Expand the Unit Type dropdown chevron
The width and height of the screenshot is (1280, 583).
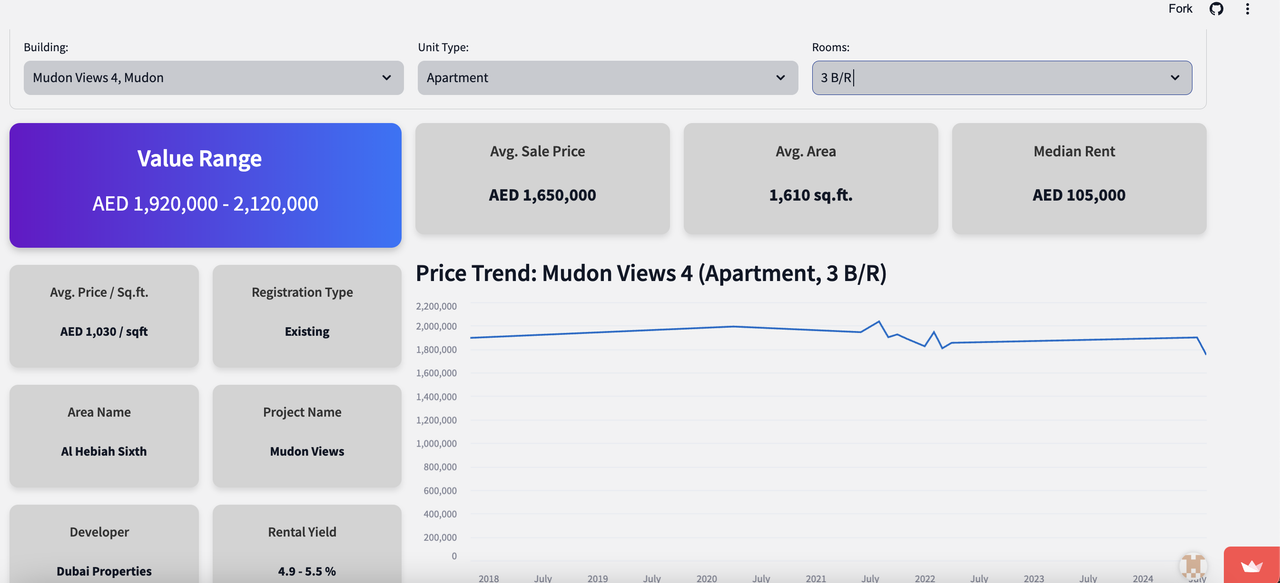tap(780, 78)
